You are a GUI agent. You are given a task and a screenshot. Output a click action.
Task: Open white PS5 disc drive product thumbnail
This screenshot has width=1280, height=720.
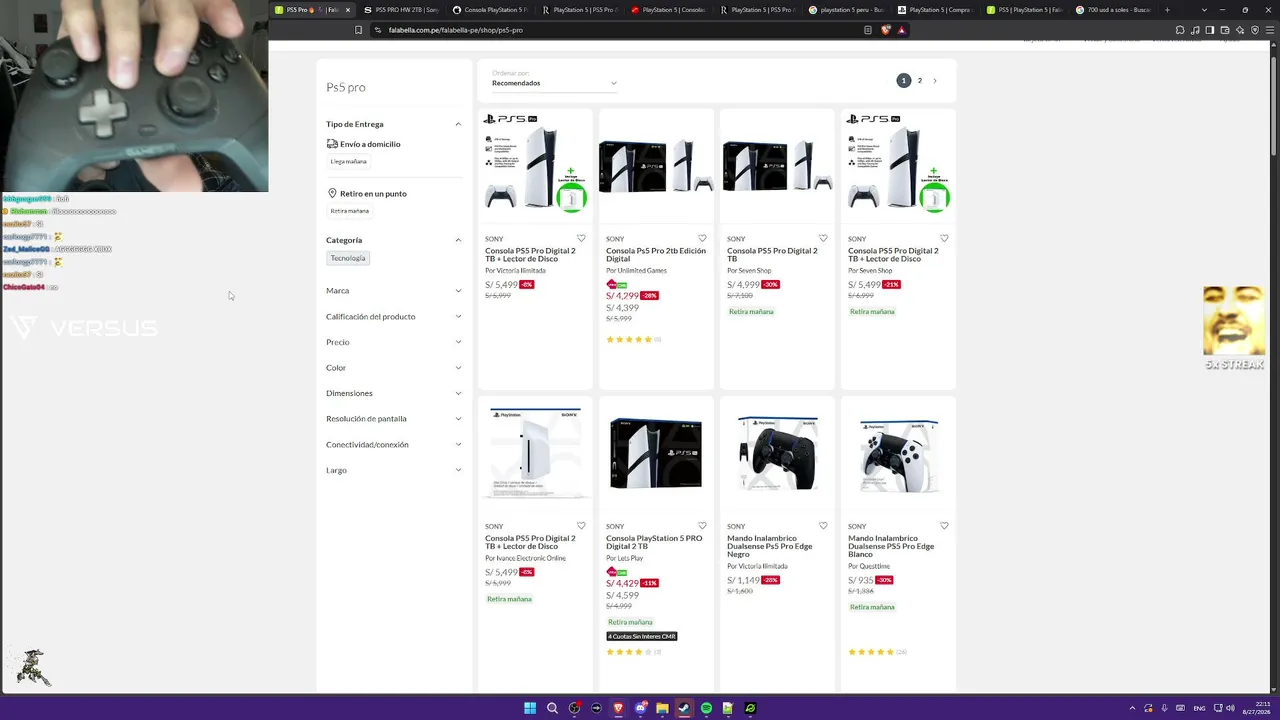pos(535,455)
